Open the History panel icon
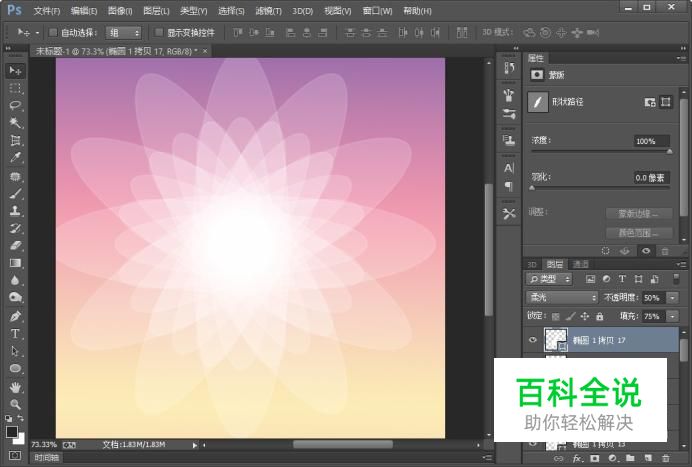This screenshot has width=692, height=467. [x=509, y=68]
